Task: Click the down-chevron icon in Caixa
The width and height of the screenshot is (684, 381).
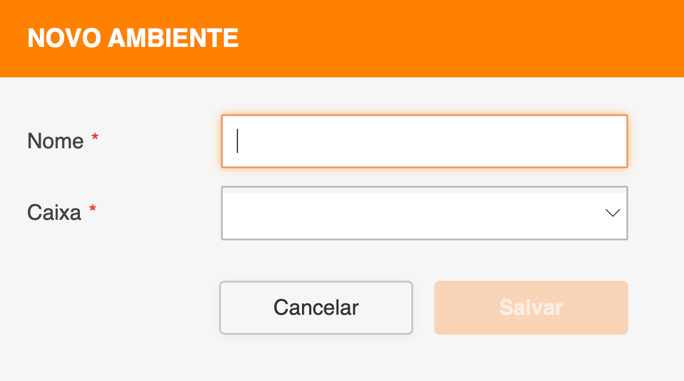Action: coord(612,213)
